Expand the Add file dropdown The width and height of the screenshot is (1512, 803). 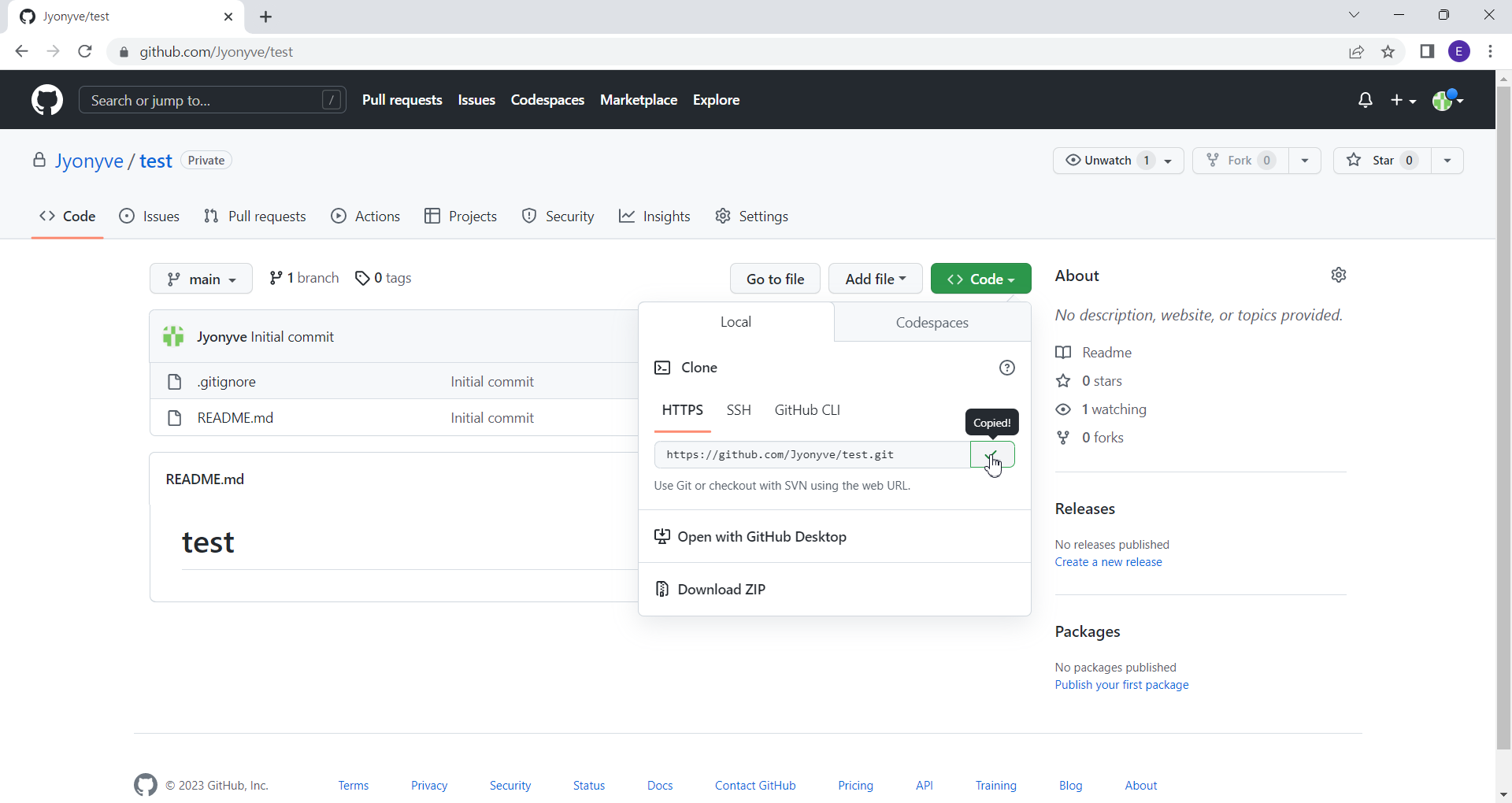pyautogui.click(x=875, y=279)
